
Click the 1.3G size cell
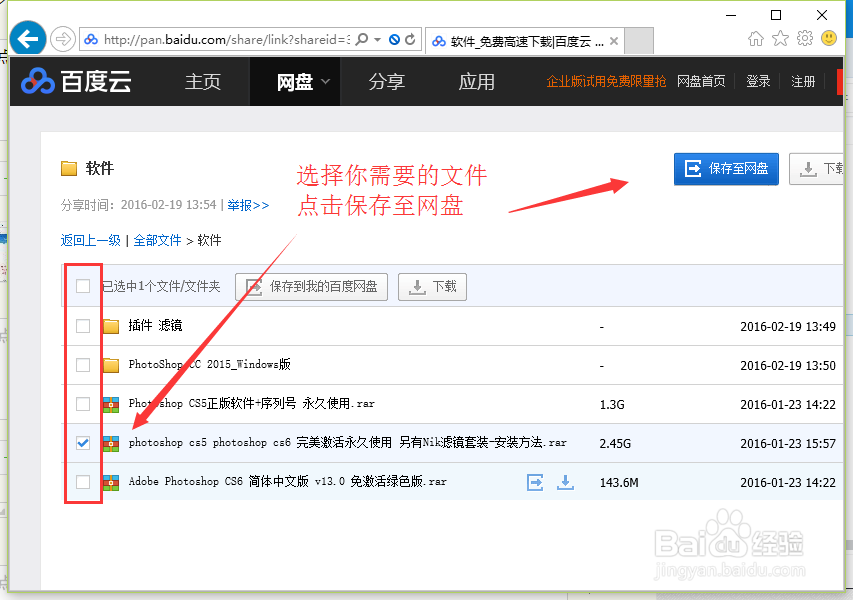click(x=612, y=405)
